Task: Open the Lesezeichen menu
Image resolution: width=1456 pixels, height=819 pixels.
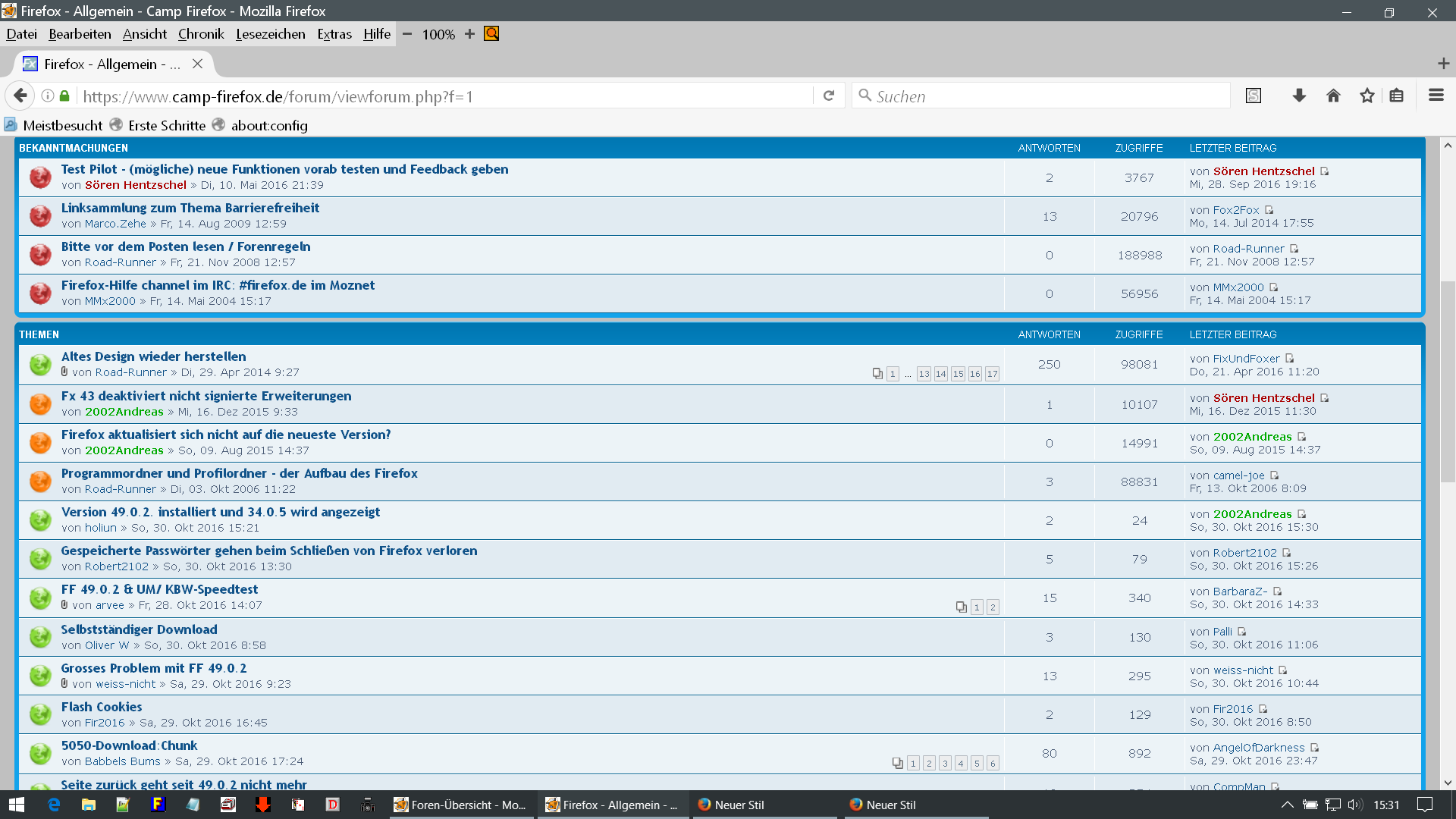Action: pos(270,34)
